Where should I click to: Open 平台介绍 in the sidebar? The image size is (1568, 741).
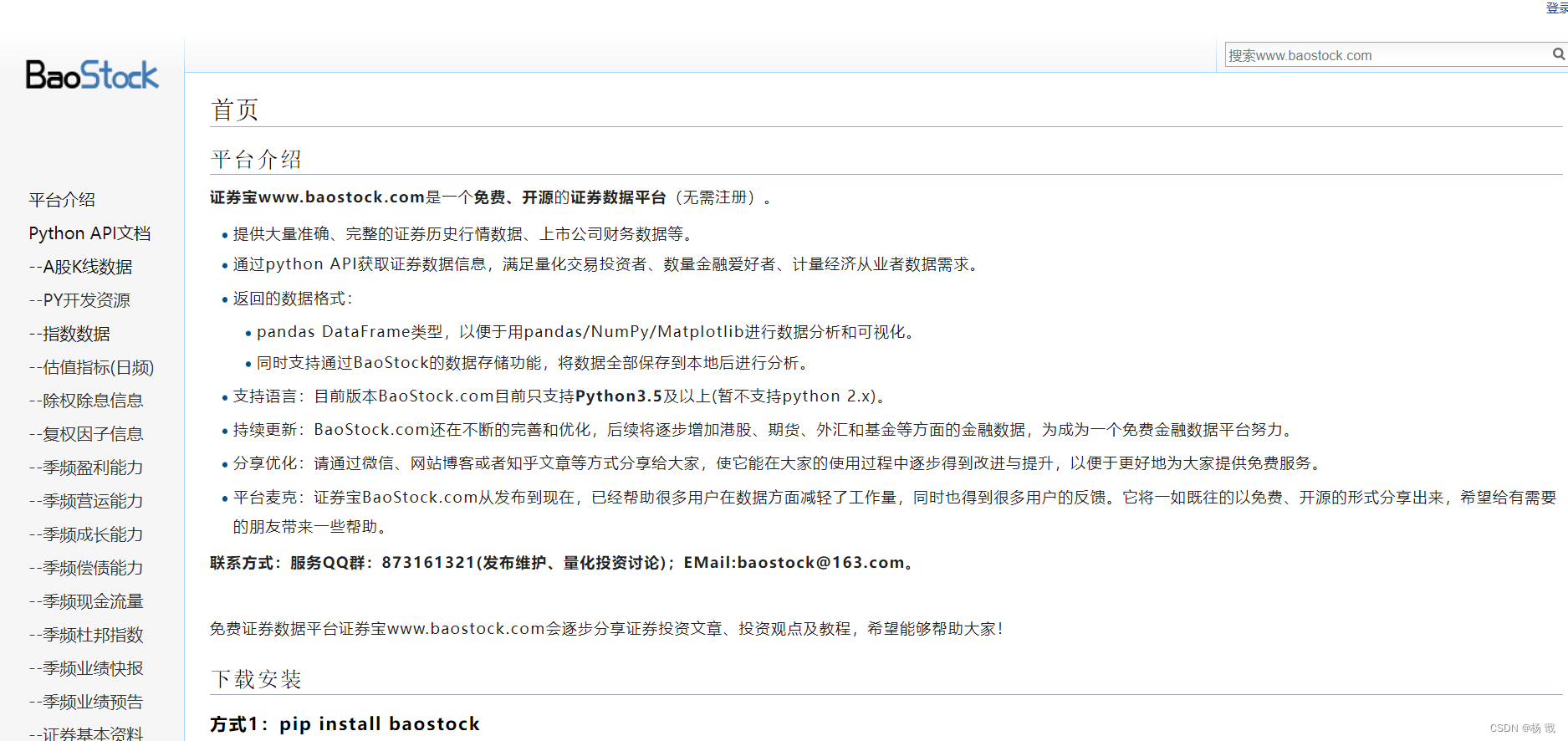(62, 200)
